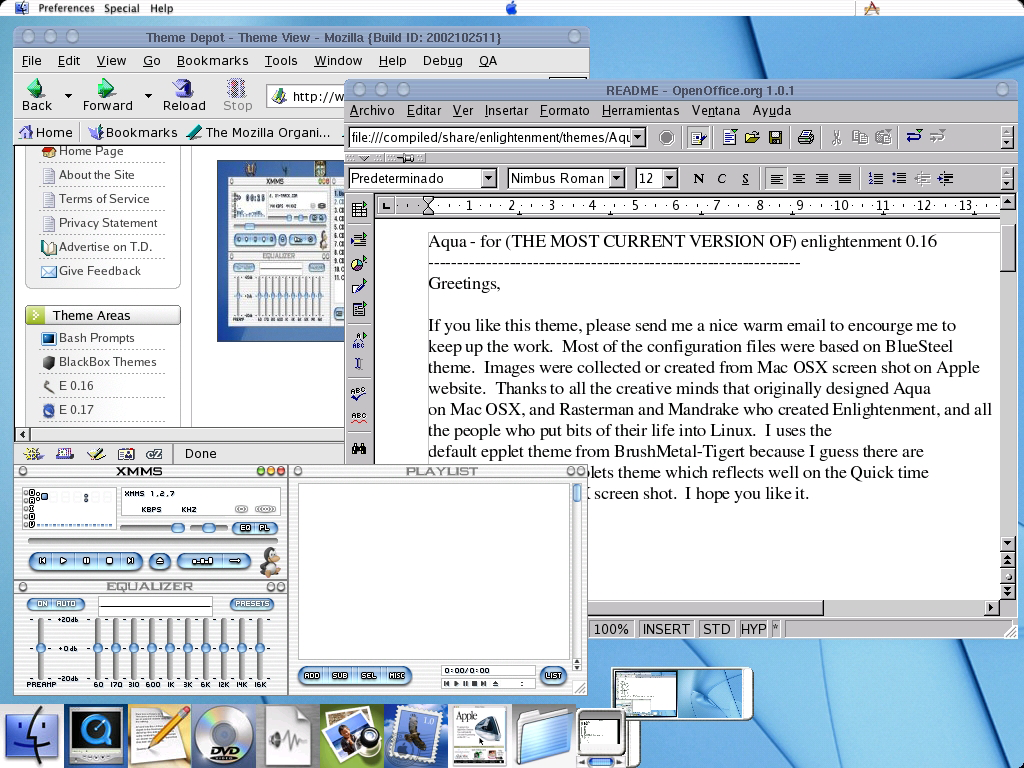Click the XMMS next track button

131,560
